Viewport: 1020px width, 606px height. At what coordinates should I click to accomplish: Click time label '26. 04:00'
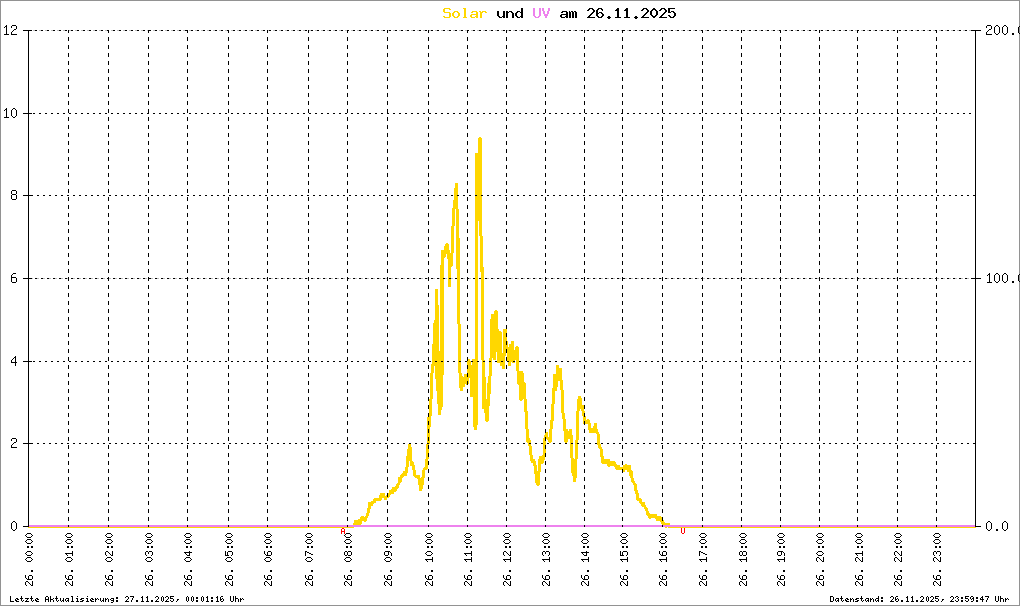click(x=188, y=559)
